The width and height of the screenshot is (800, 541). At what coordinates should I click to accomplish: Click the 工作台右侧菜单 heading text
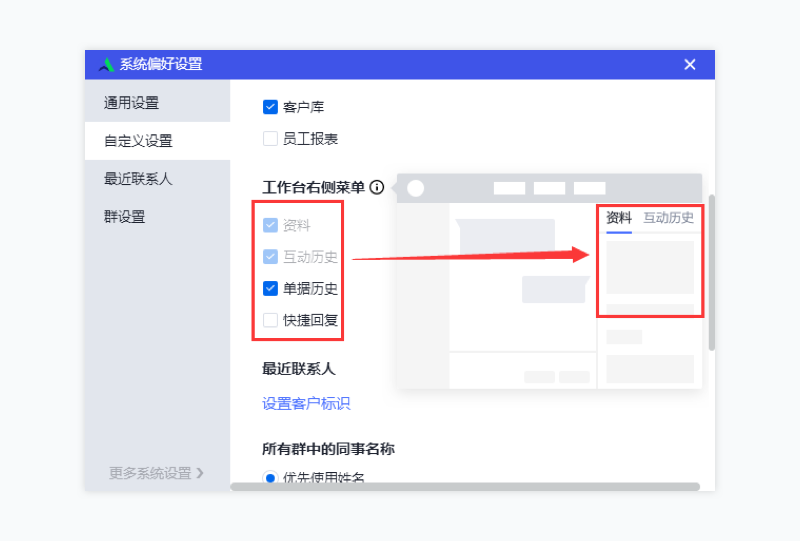313,187
